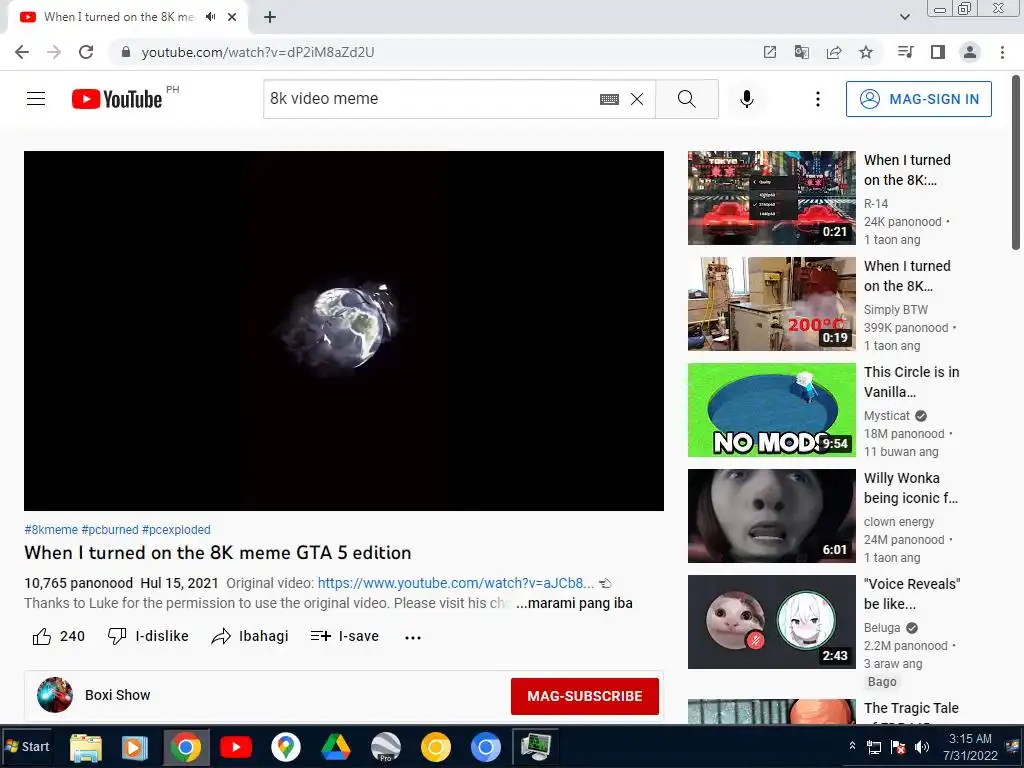Clear the search text with the X
Screen dimensions: 1024x768
coord(637,99)
